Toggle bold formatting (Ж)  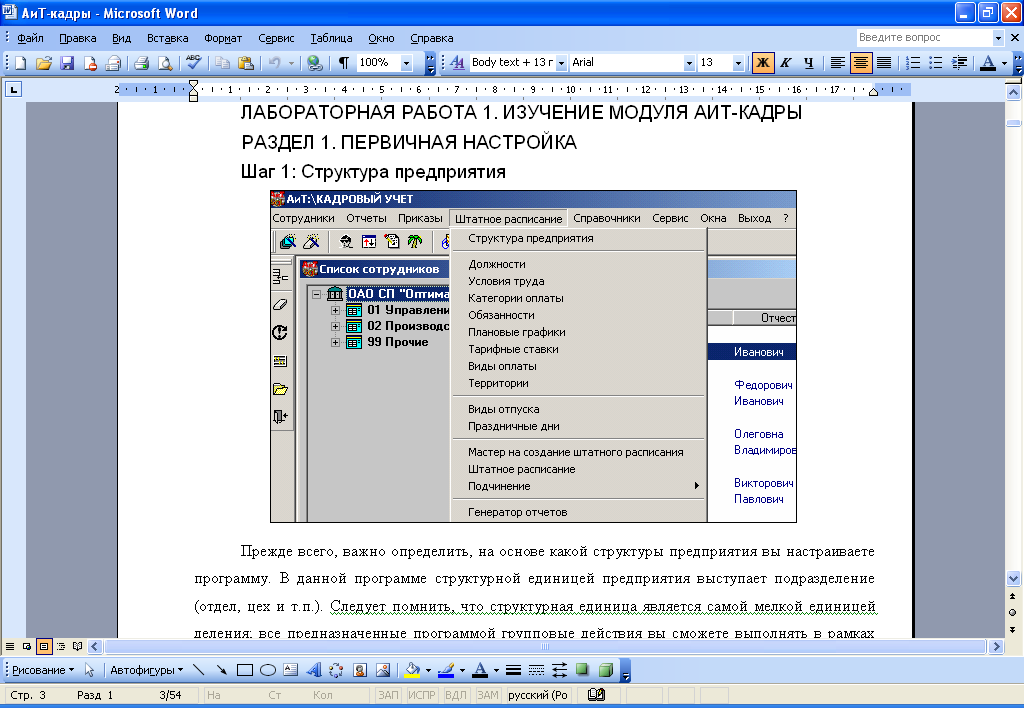click(762, 63)
